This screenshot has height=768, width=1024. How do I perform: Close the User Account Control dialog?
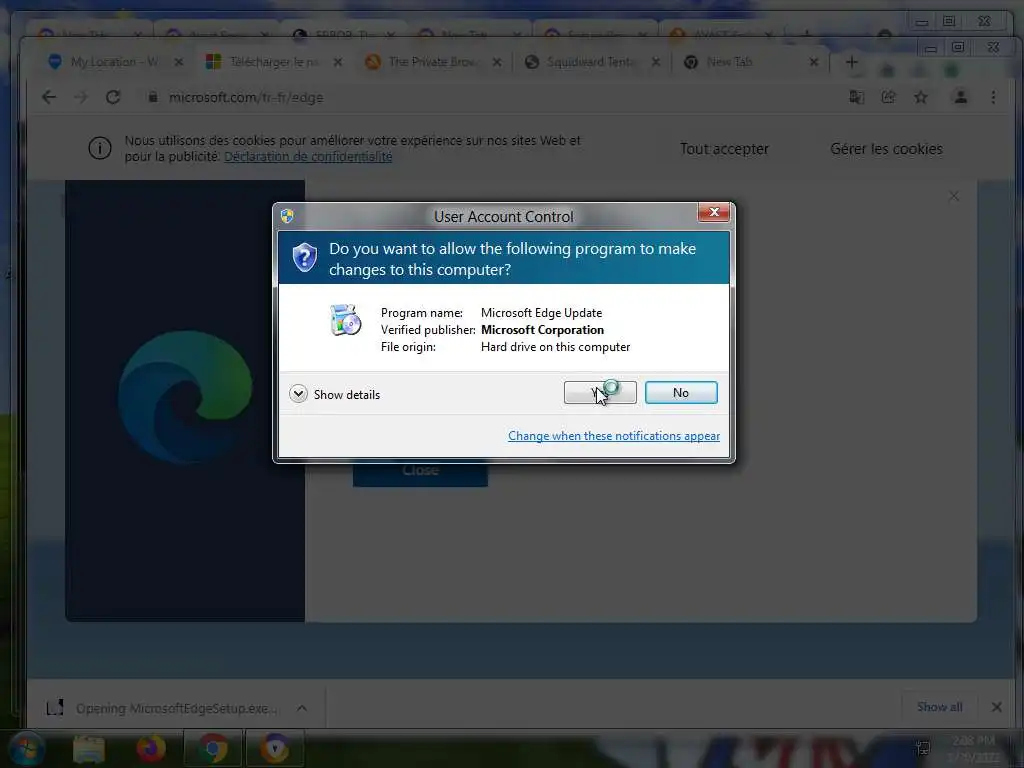pos(714,212)
